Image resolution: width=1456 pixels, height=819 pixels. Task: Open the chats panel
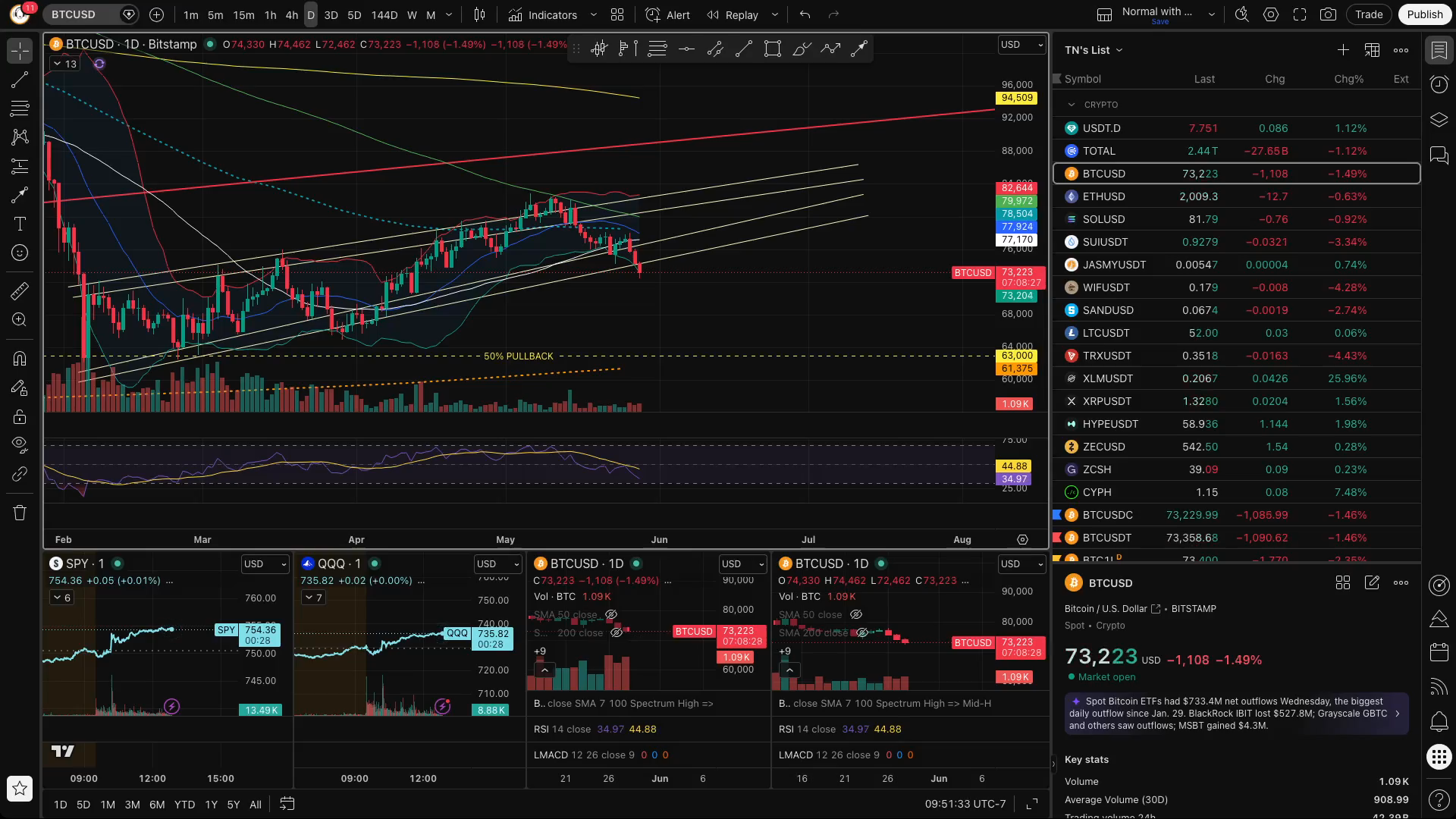click(x=1439, y=155)
